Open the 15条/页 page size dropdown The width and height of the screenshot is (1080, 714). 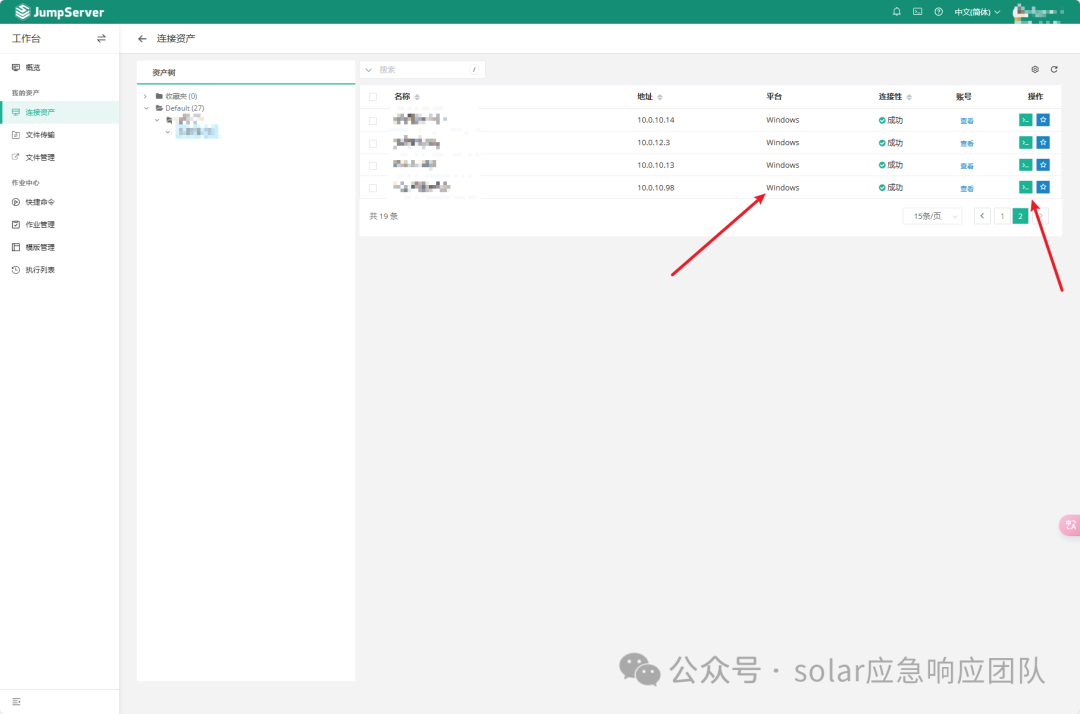click(x=931, y=216)
